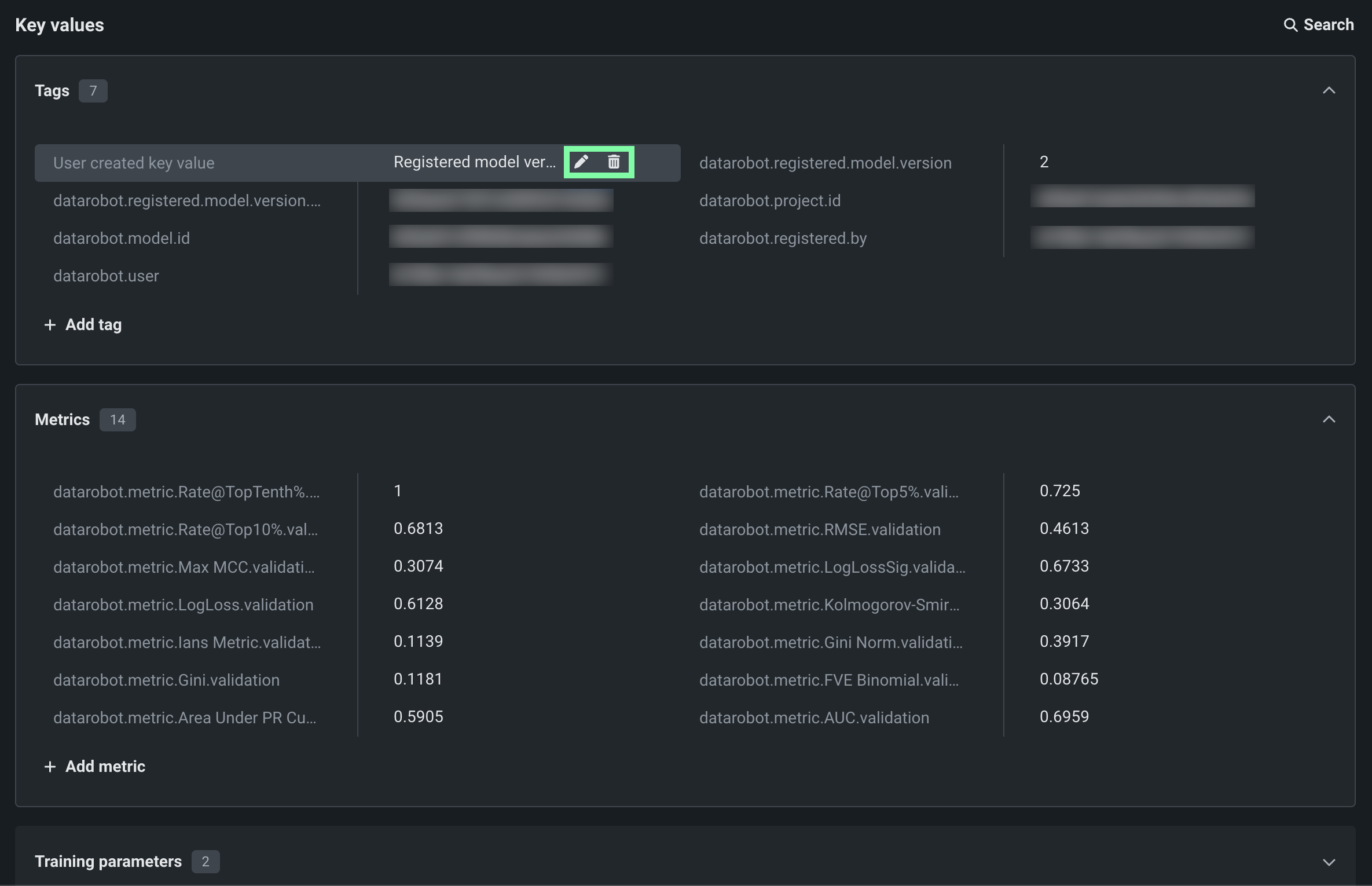Click the datarobot.project.id tag key

[x=770, y=201]
